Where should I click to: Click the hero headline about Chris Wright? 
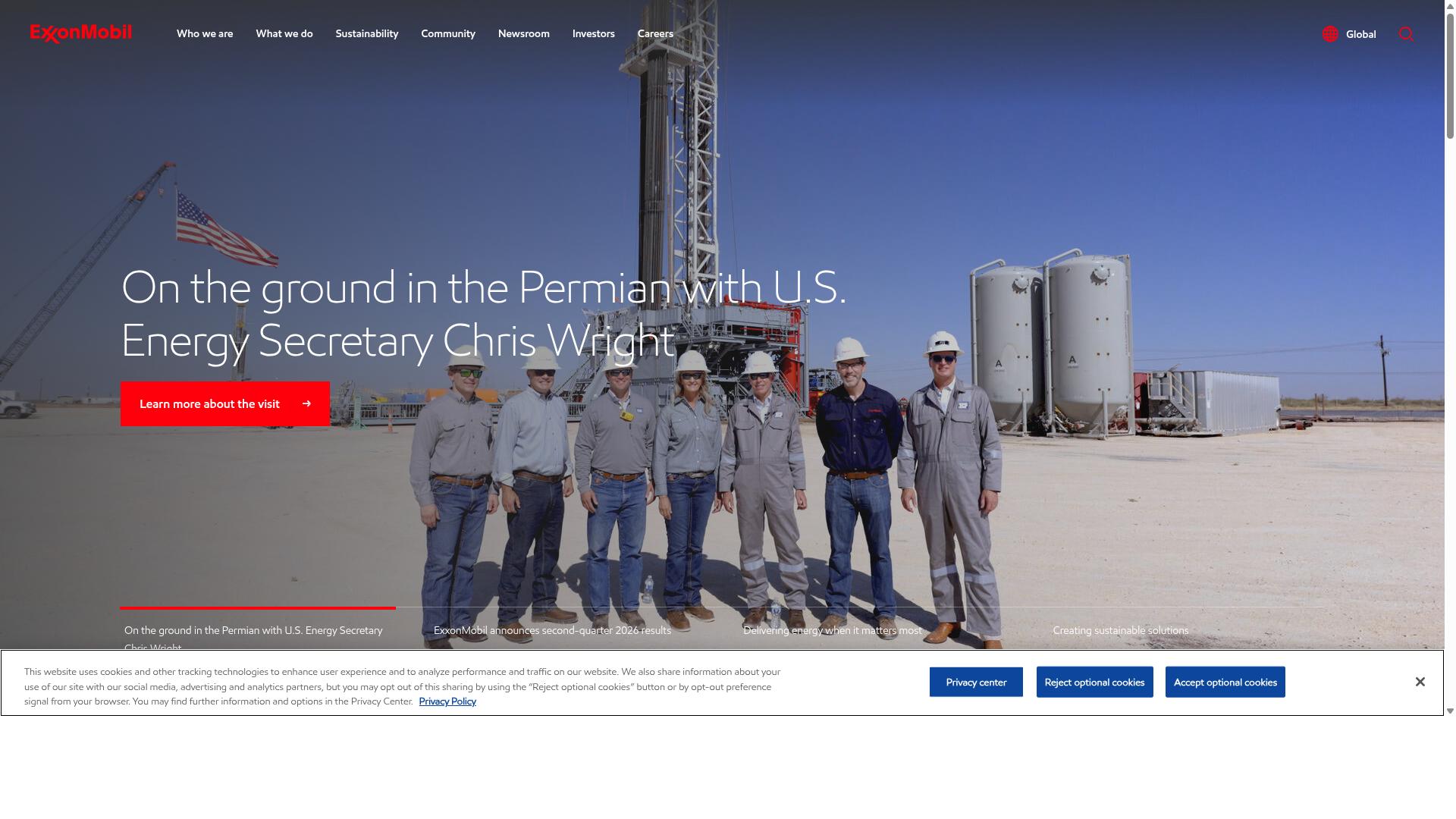coord(484,313)
